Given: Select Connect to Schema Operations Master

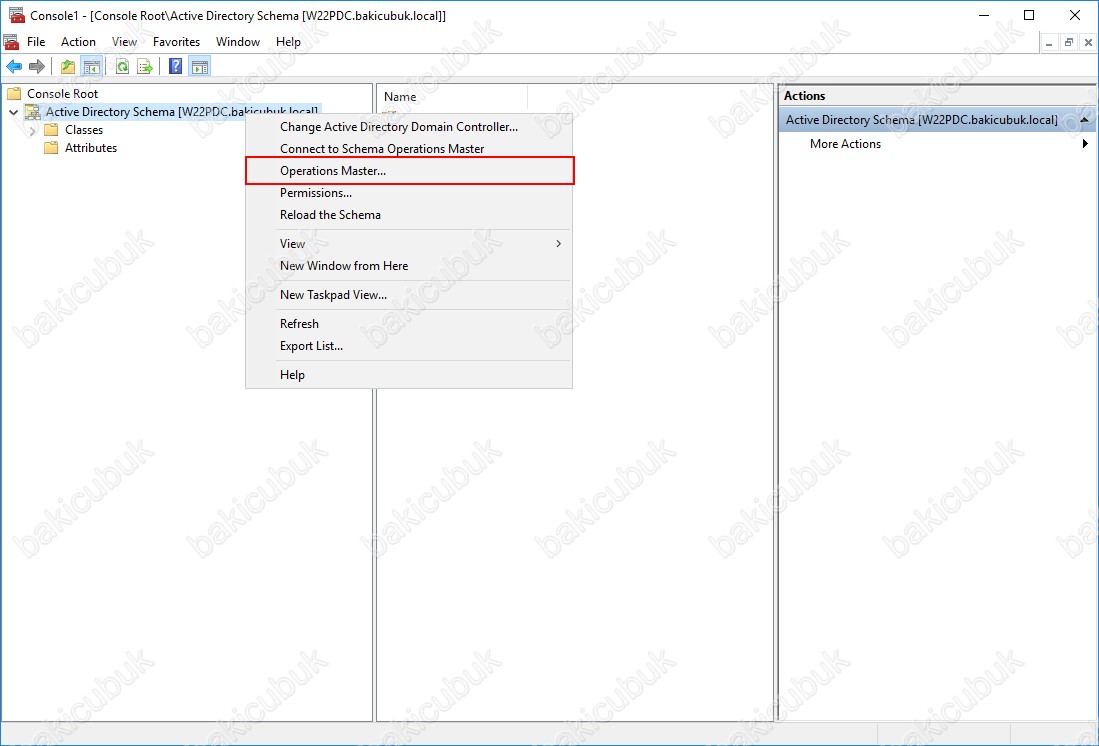Looking at the screenshot, I should (409, 149).
